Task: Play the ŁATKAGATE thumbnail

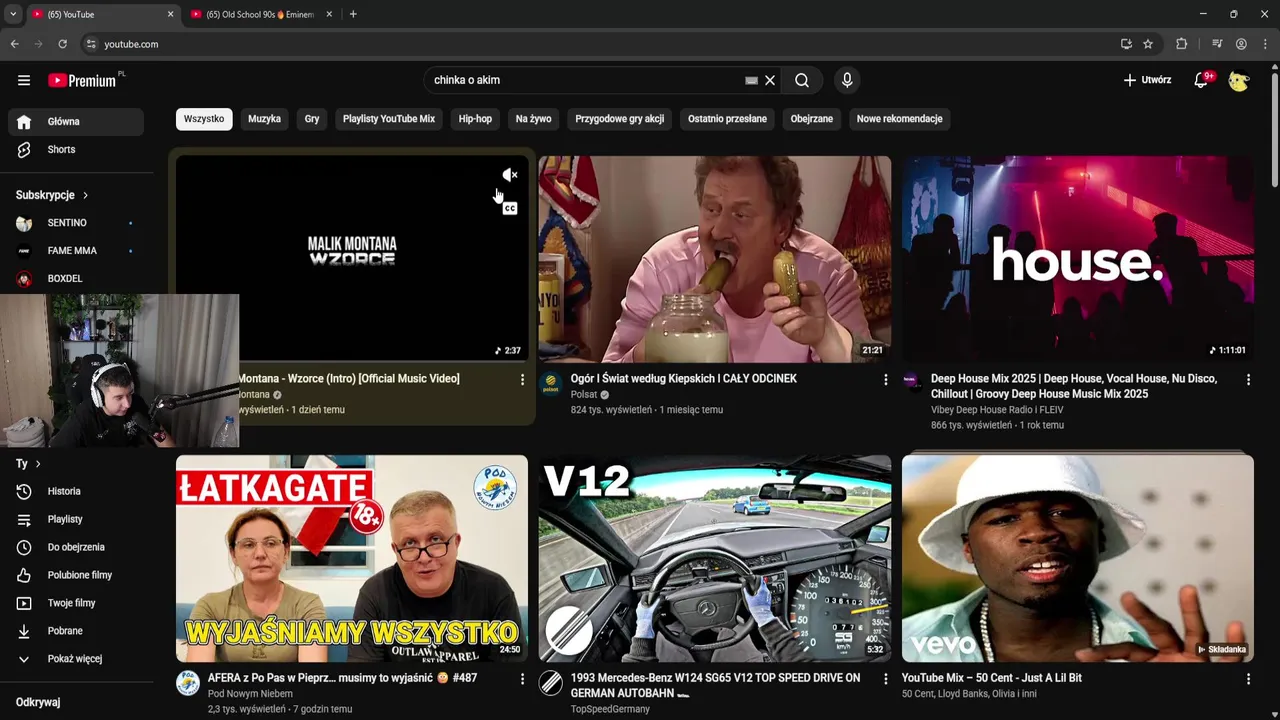Action: pos(352,558)
